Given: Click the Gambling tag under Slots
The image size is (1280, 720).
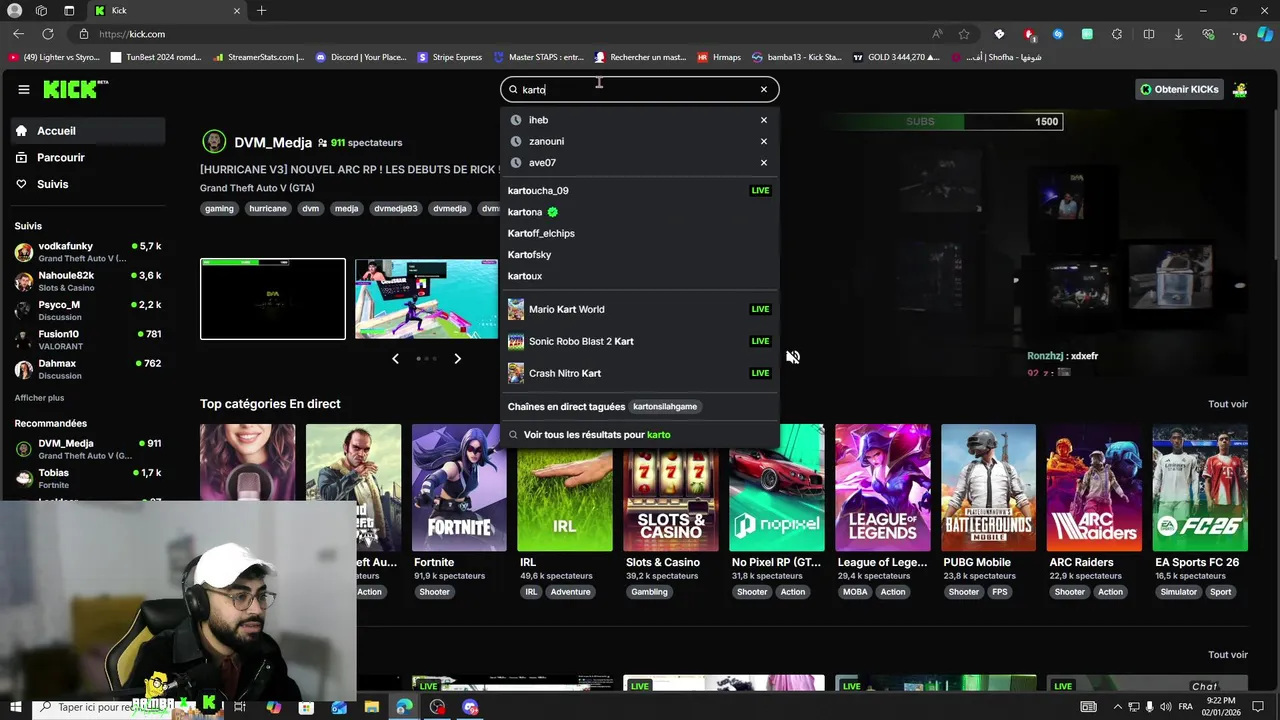Looking at the screenshot, I should tap(649, 592).
